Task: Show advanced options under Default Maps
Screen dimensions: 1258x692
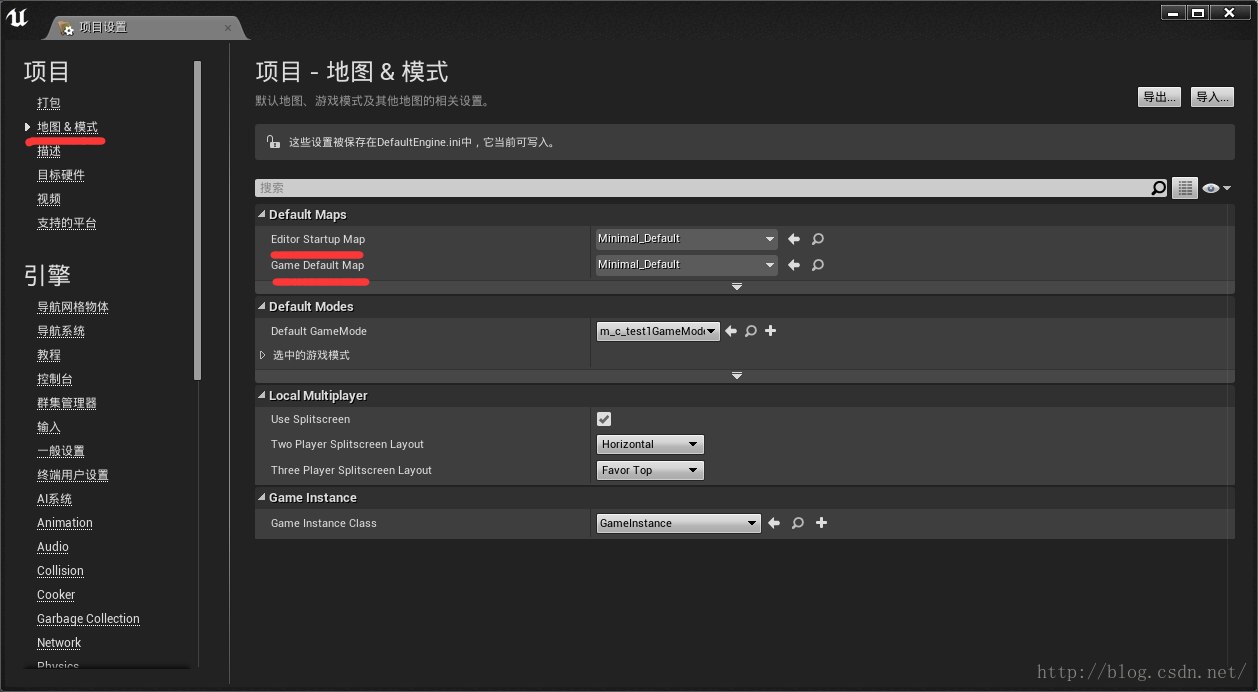Action: [x=737, y=287]
